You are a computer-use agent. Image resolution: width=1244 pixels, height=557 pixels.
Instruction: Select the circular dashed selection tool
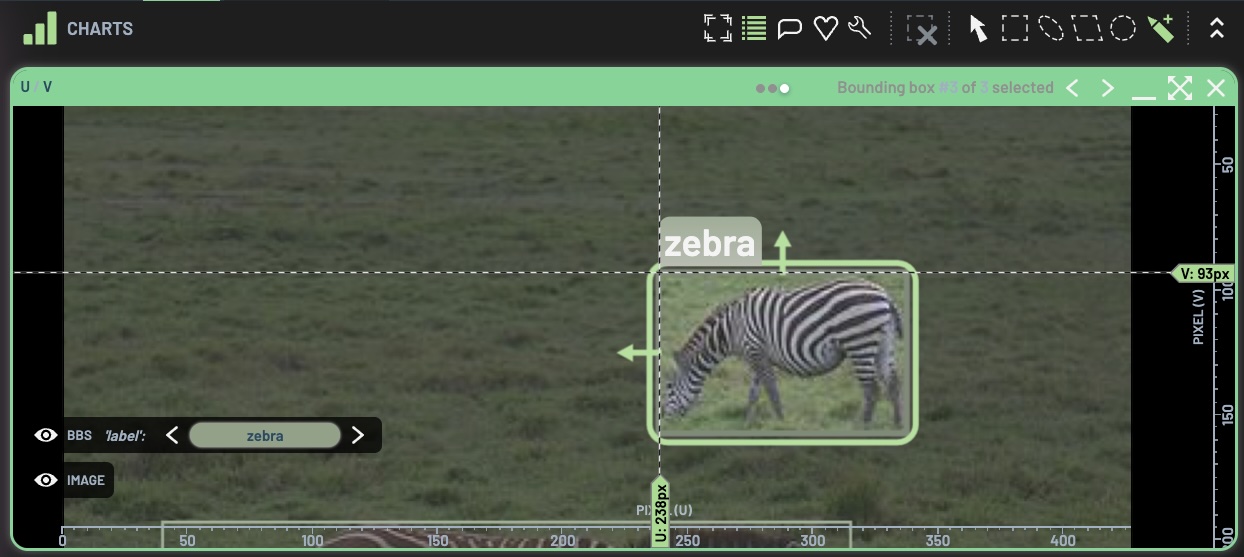tap(1123, 28)
